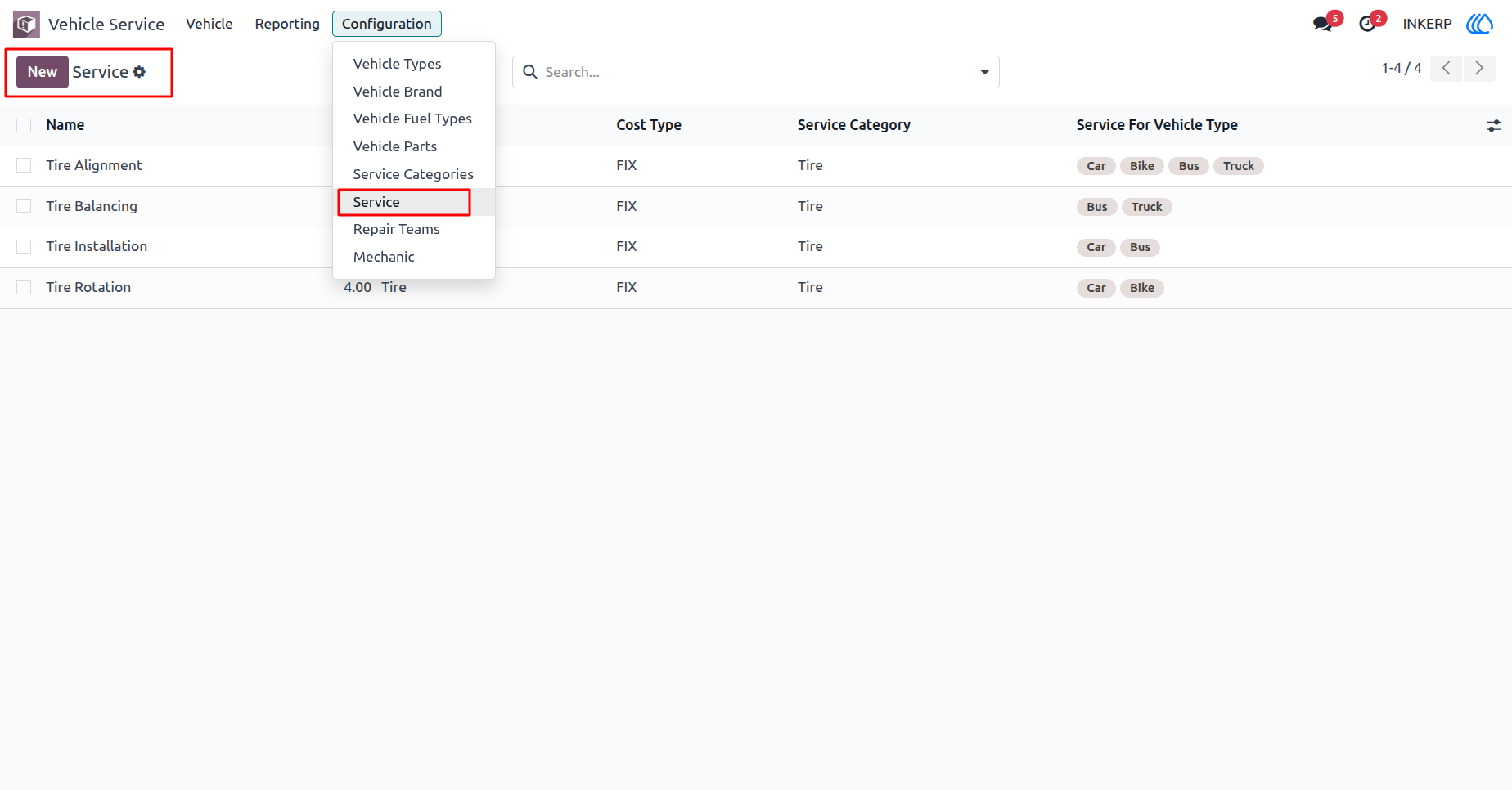The image size is (1512, 790).
Task: Open the Tire Balancing record
Action: [92, 206]
